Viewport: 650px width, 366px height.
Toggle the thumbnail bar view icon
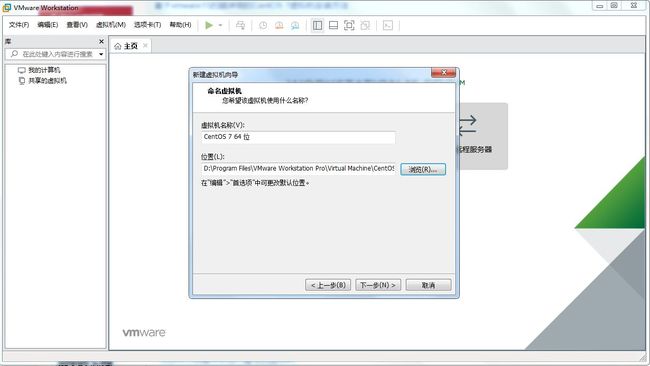333,25
